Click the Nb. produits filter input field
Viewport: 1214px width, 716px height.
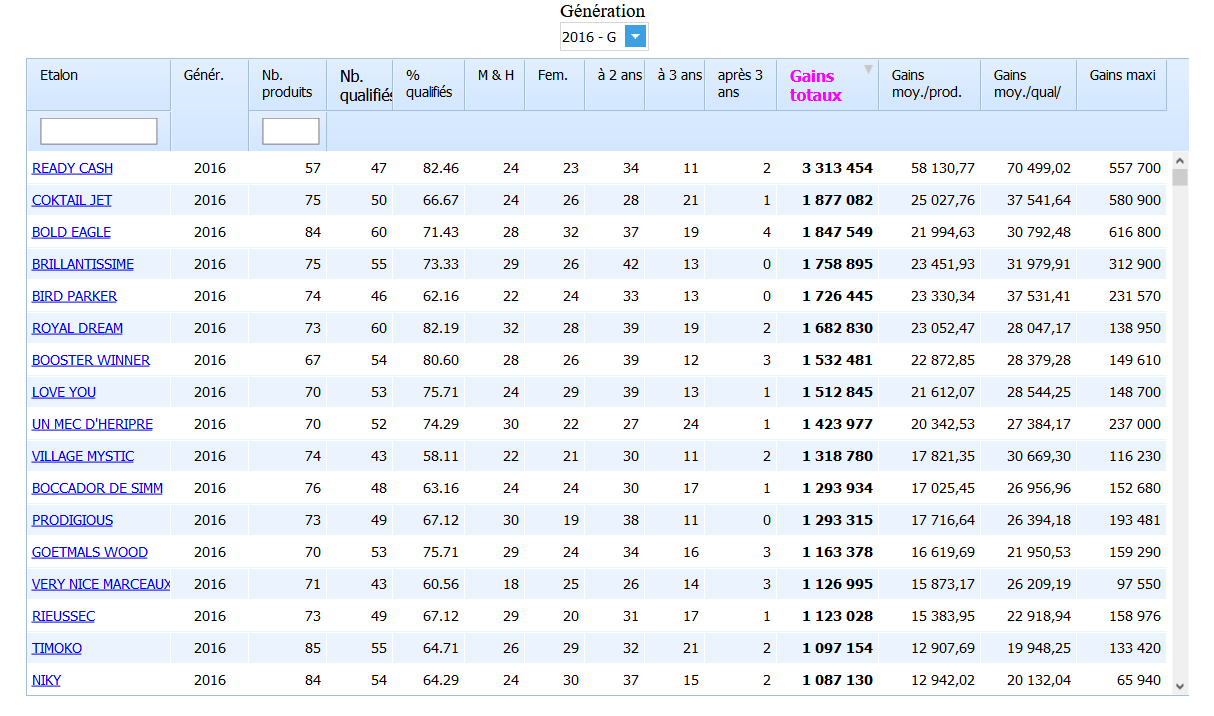click(x=291, y=131)
